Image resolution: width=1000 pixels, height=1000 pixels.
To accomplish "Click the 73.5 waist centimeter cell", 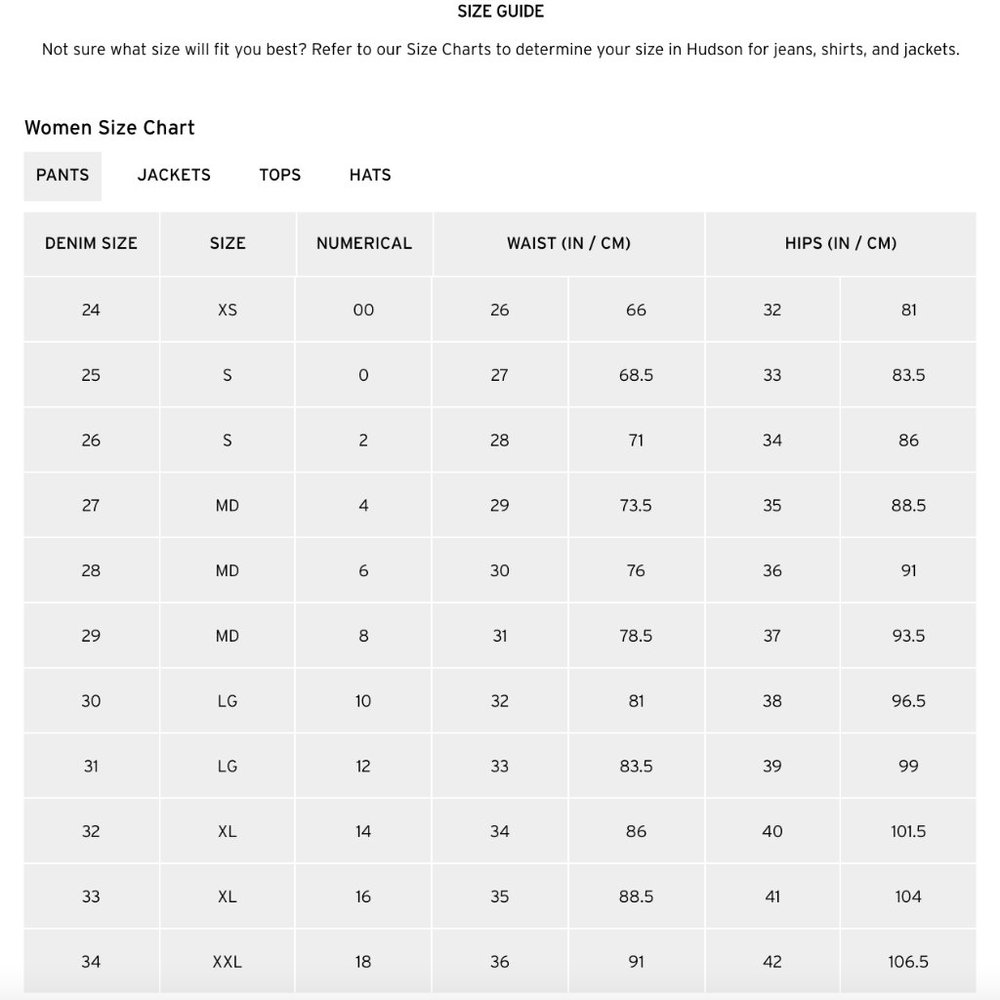I will click(x=636, y=506).
